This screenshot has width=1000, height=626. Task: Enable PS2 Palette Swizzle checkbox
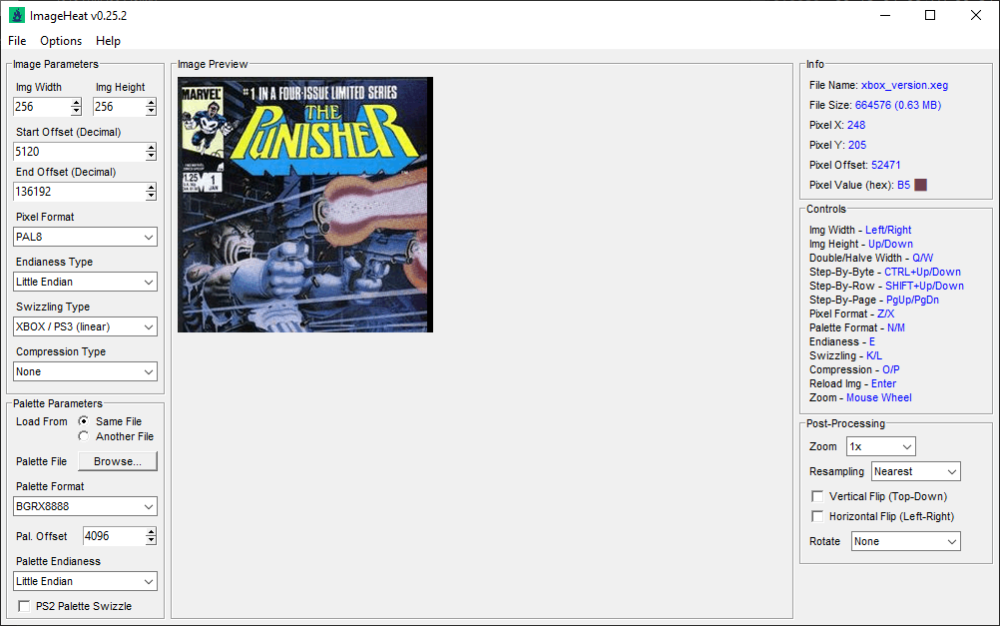(24, 606)
